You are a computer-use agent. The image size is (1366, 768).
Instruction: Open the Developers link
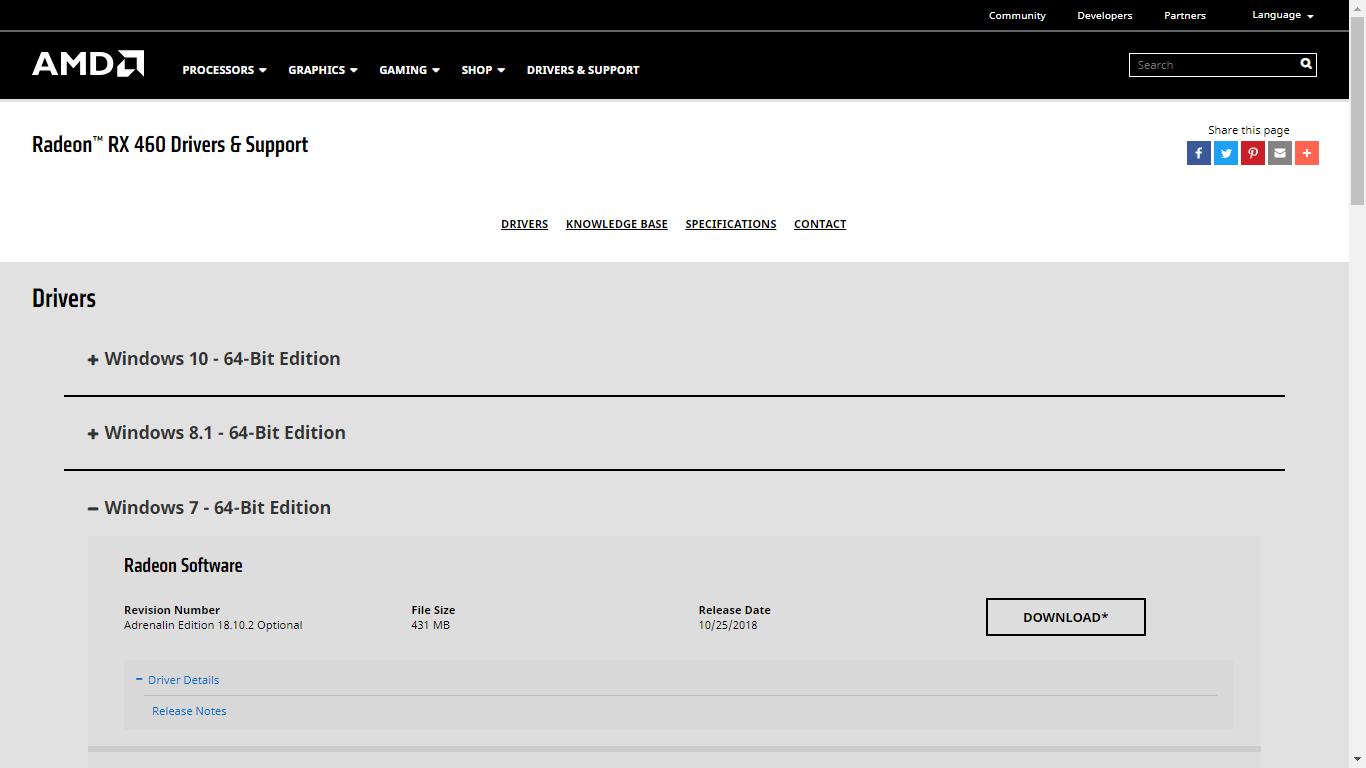click(1105, 15)
